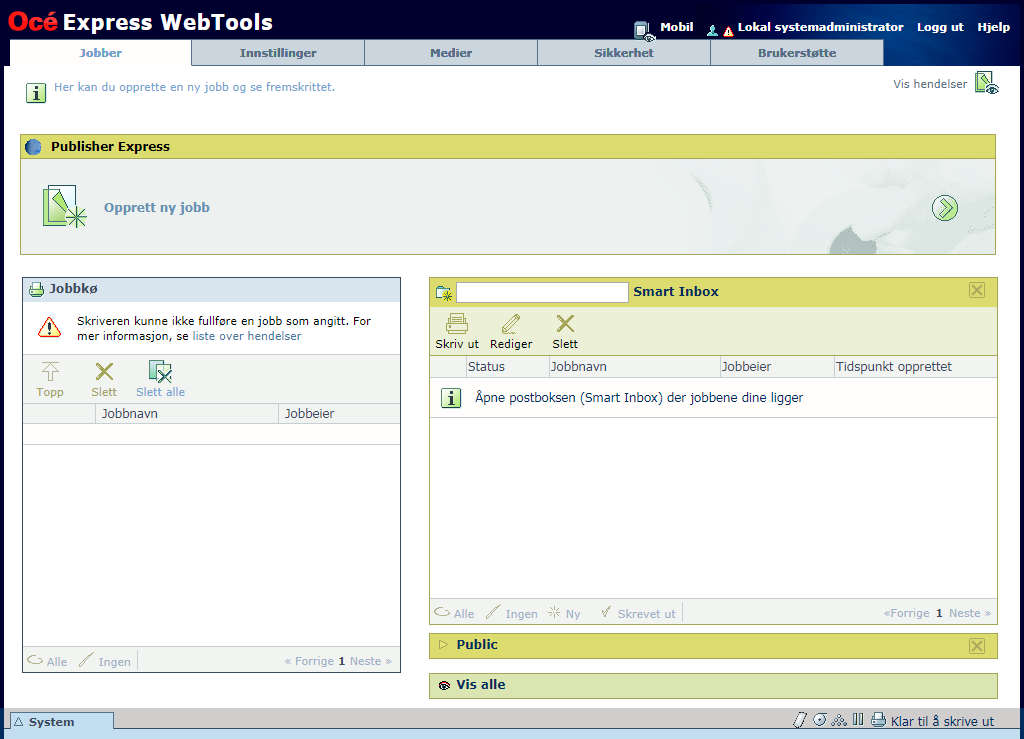The height and width of the screenshot is (739, 1024).
Task: Click the Jobbkø printer icon
Action: (x=37, y=289)
